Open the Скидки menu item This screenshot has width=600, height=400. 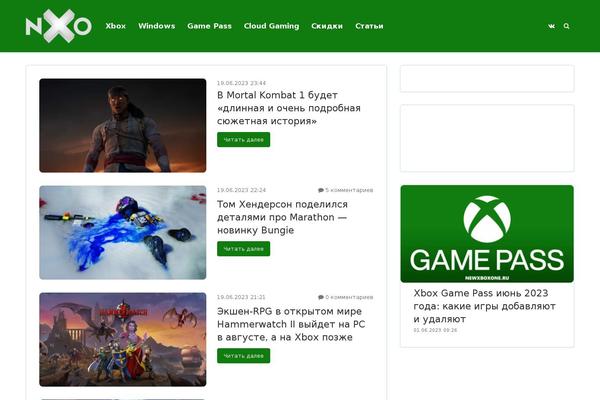327,26
